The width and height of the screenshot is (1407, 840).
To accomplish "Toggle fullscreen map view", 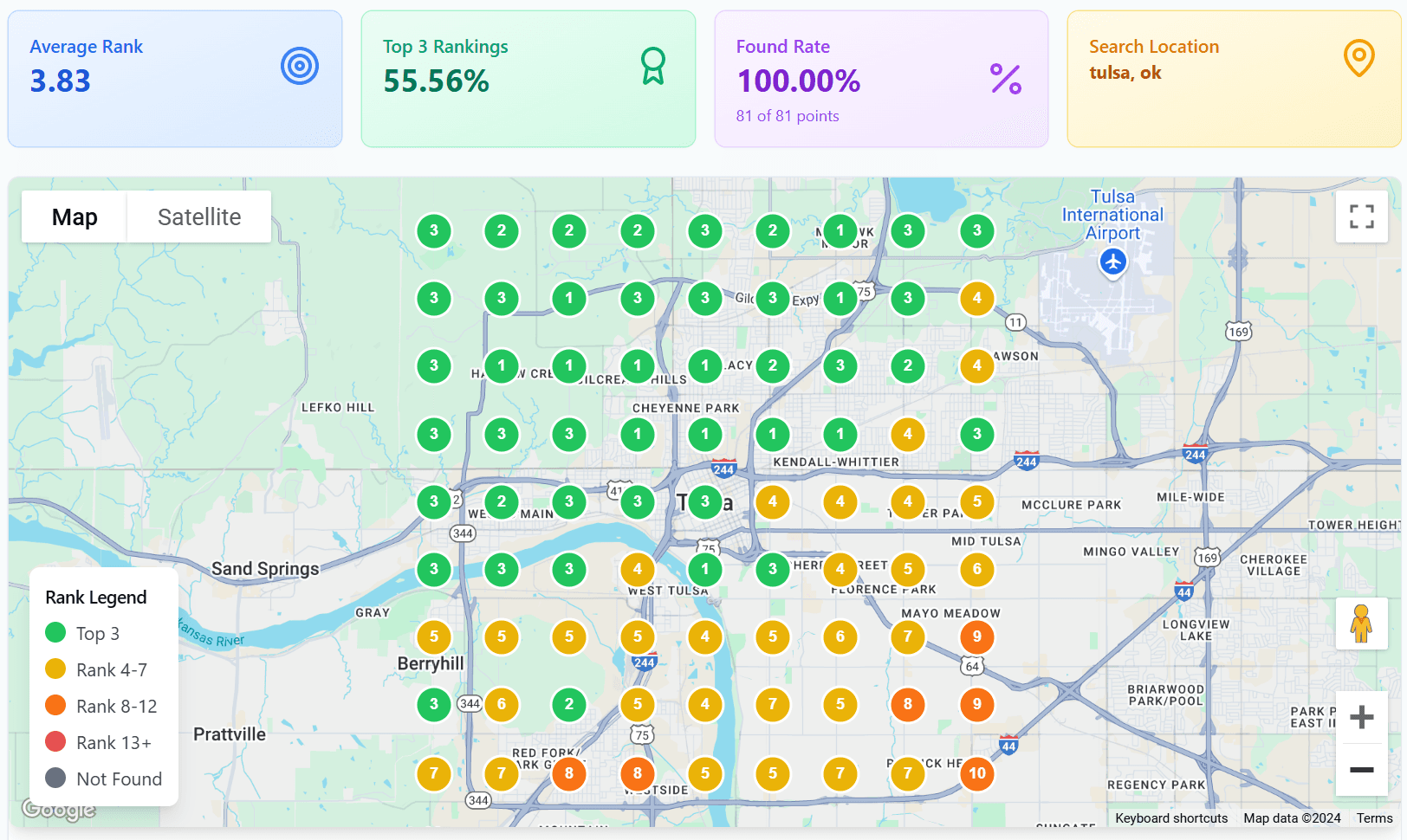I will coord(1362,216).
